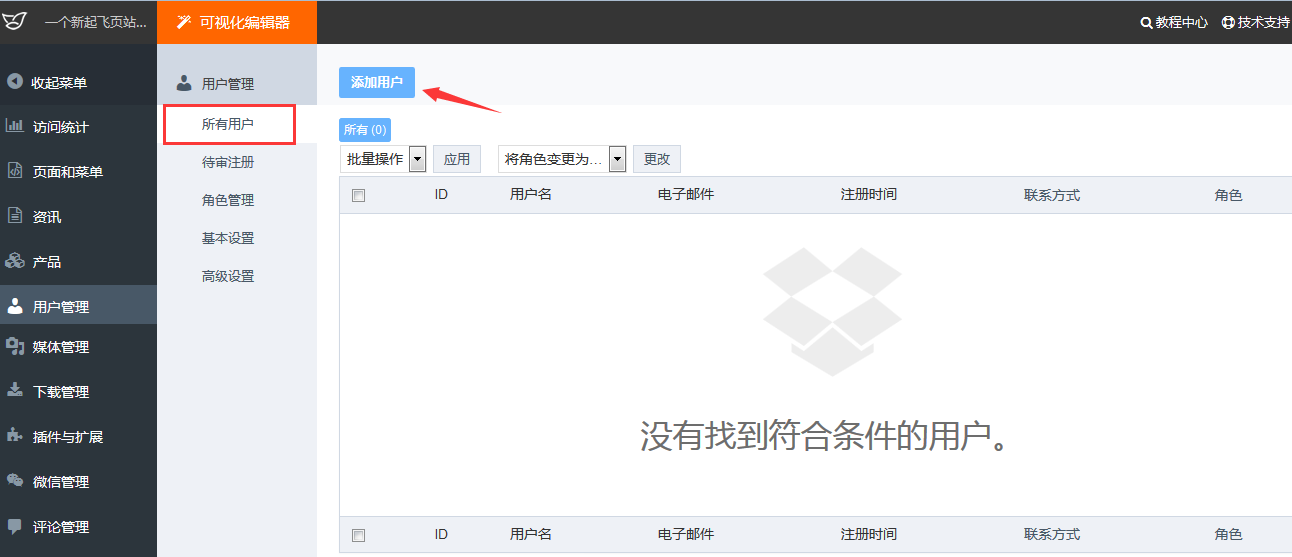
Task: Click the bottom 用户名 footer column label
Action: [531, 534]
